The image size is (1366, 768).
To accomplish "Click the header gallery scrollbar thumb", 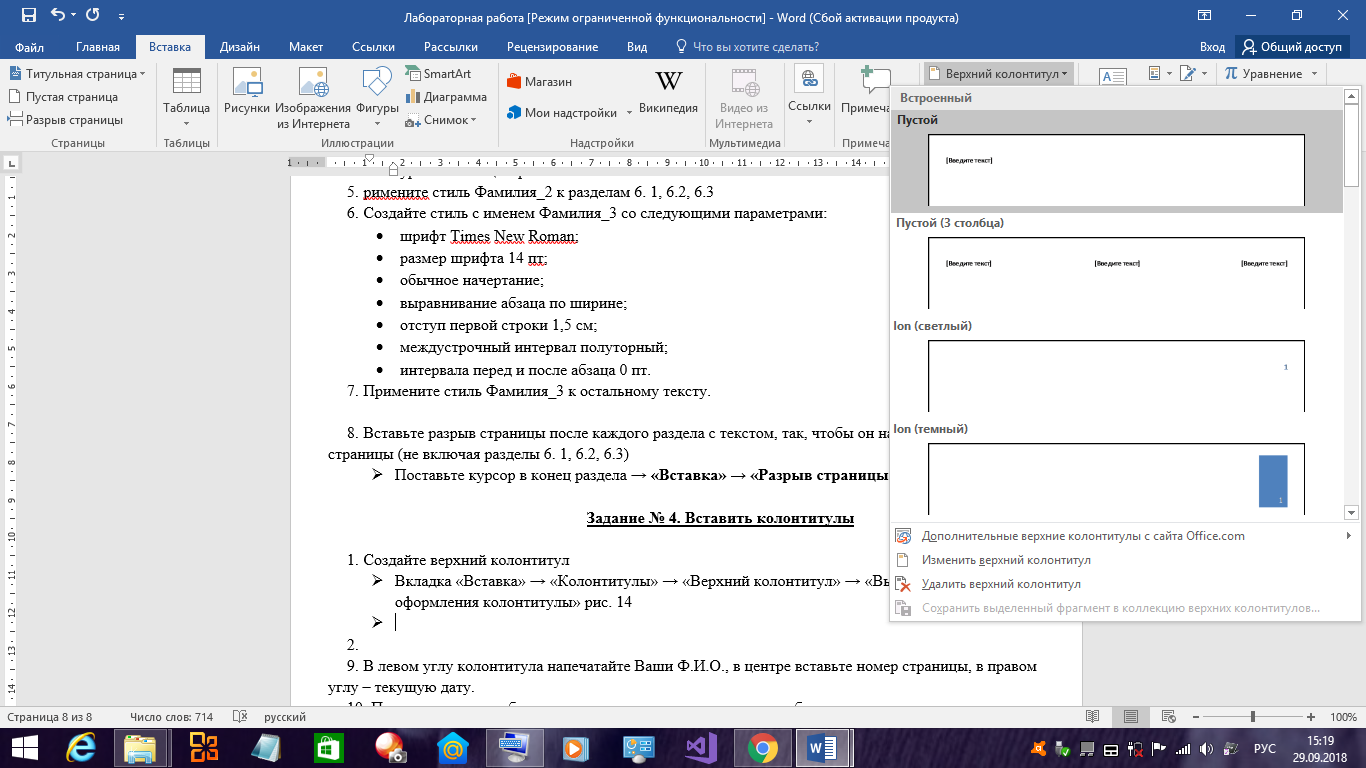I will [1351, 146].
